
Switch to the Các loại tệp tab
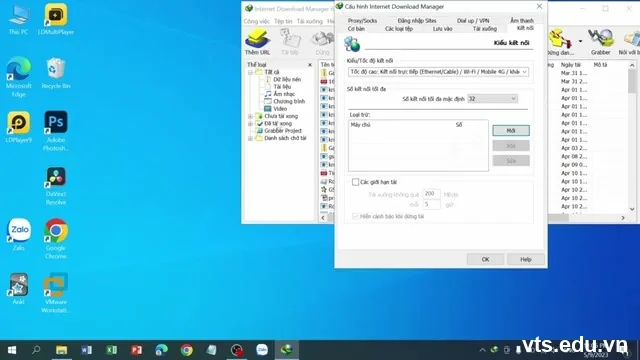399,29
